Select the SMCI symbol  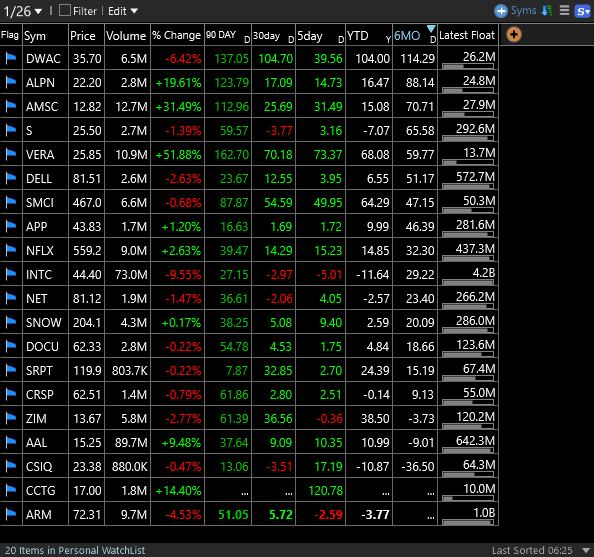pyautogui.click(x=40, y=202)
